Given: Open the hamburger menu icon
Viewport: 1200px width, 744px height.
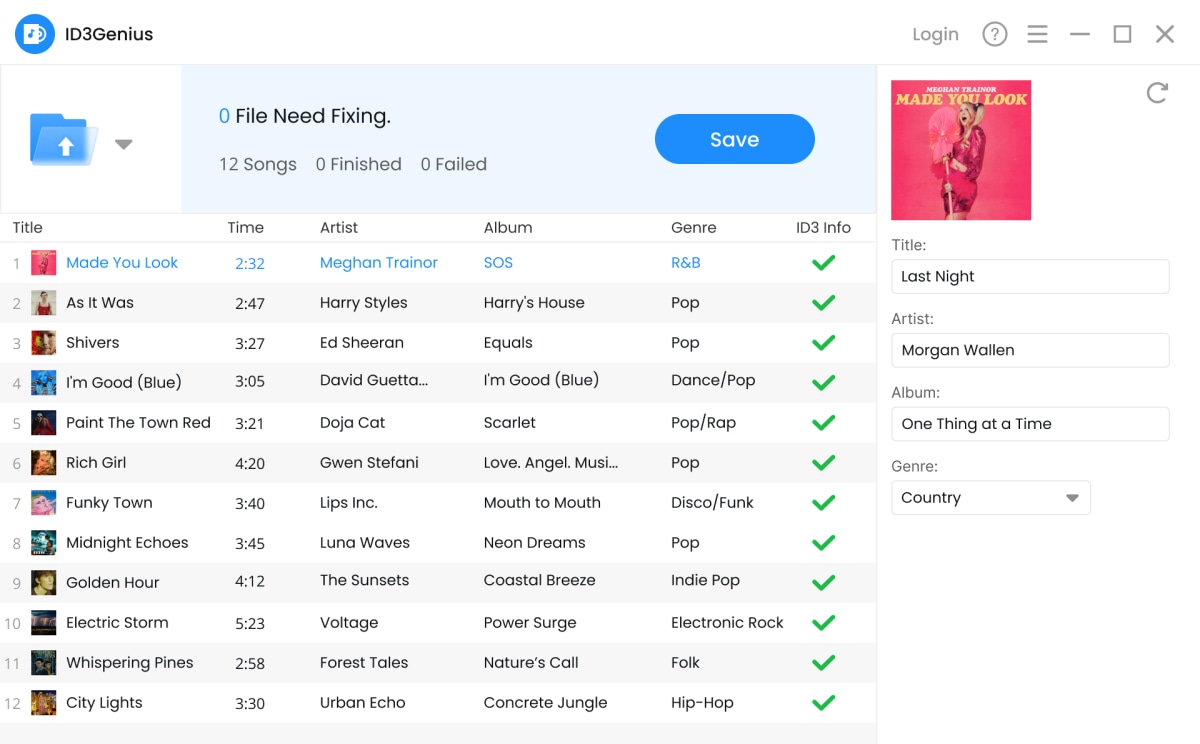Looking at the screenshot, I should 1037,34.
